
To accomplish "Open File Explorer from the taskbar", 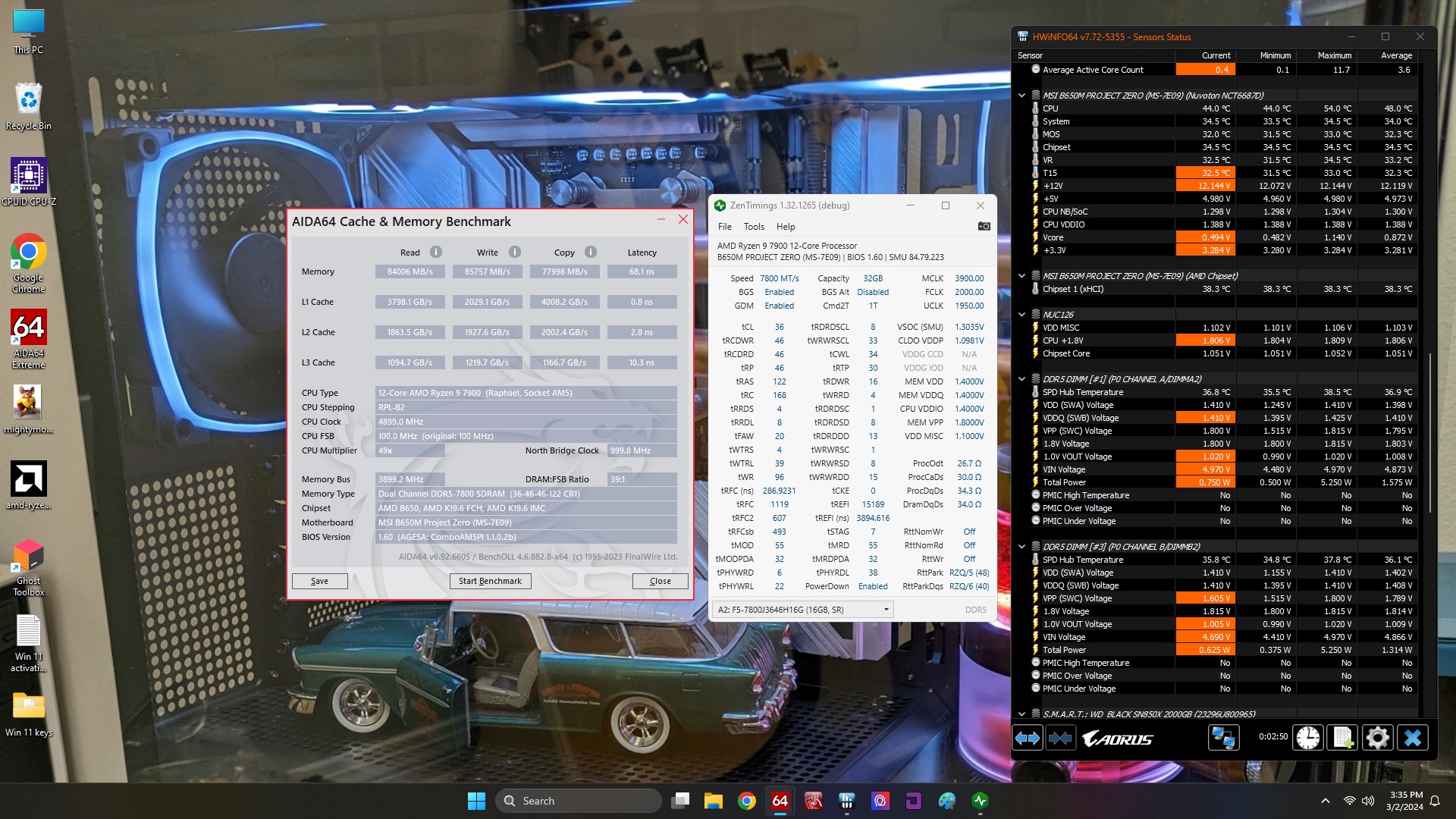I will 714,801.
